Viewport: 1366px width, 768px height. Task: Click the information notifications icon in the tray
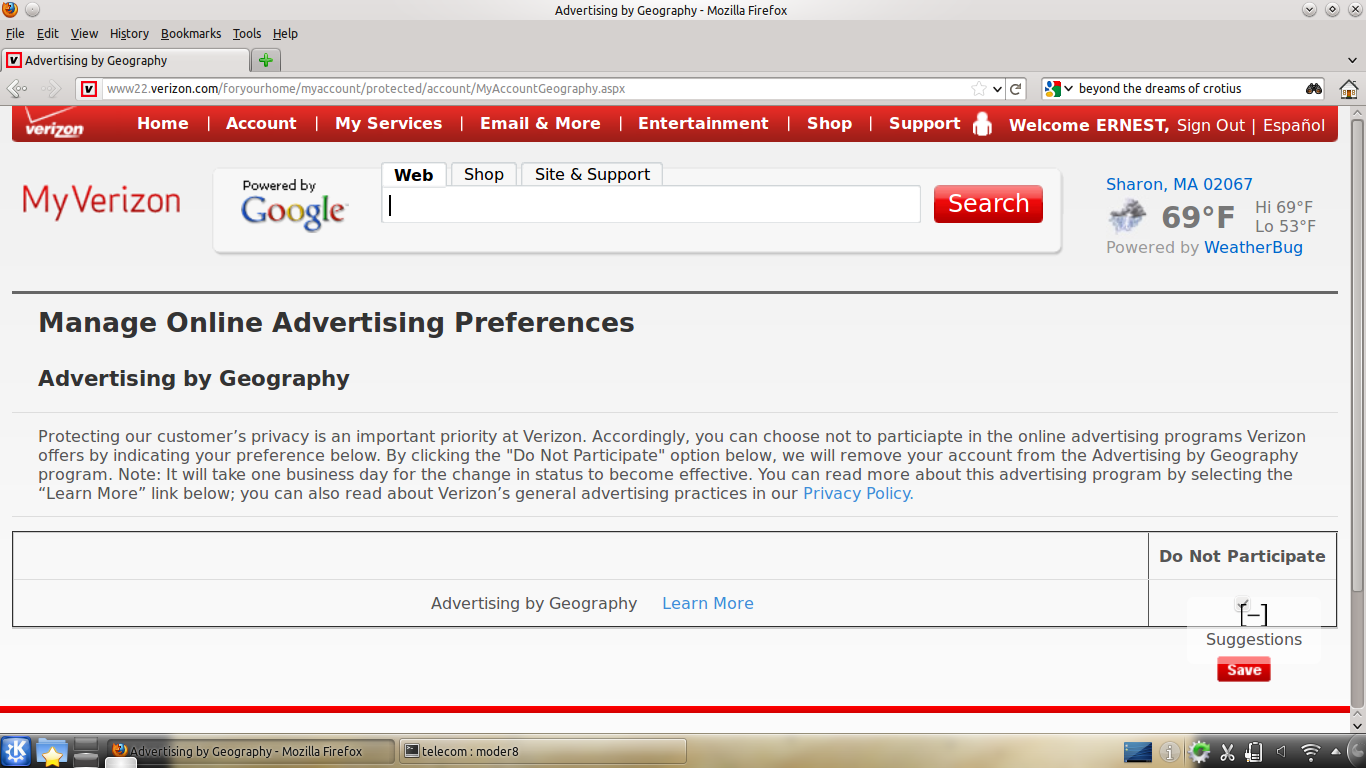pyautogui.click(x=1169, y=751)
